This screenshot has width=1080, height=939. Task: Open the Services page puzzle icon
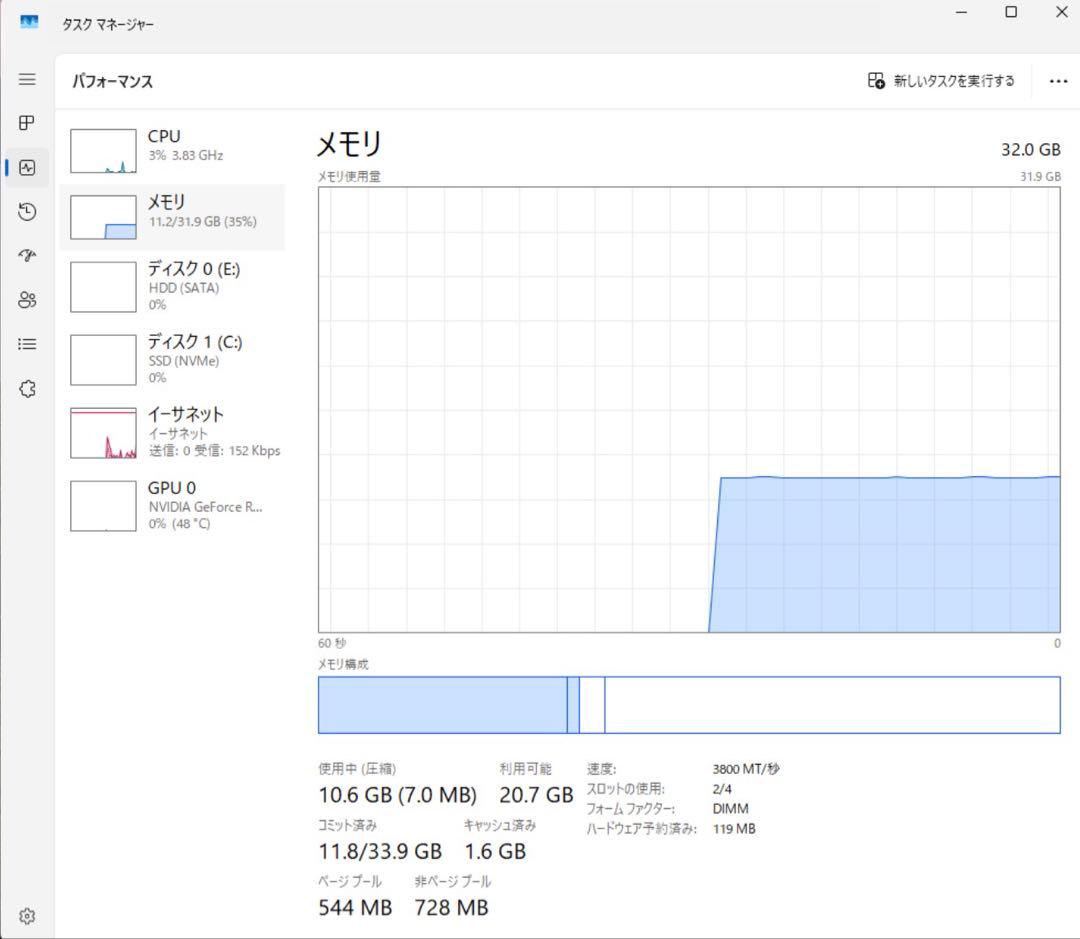27,389
